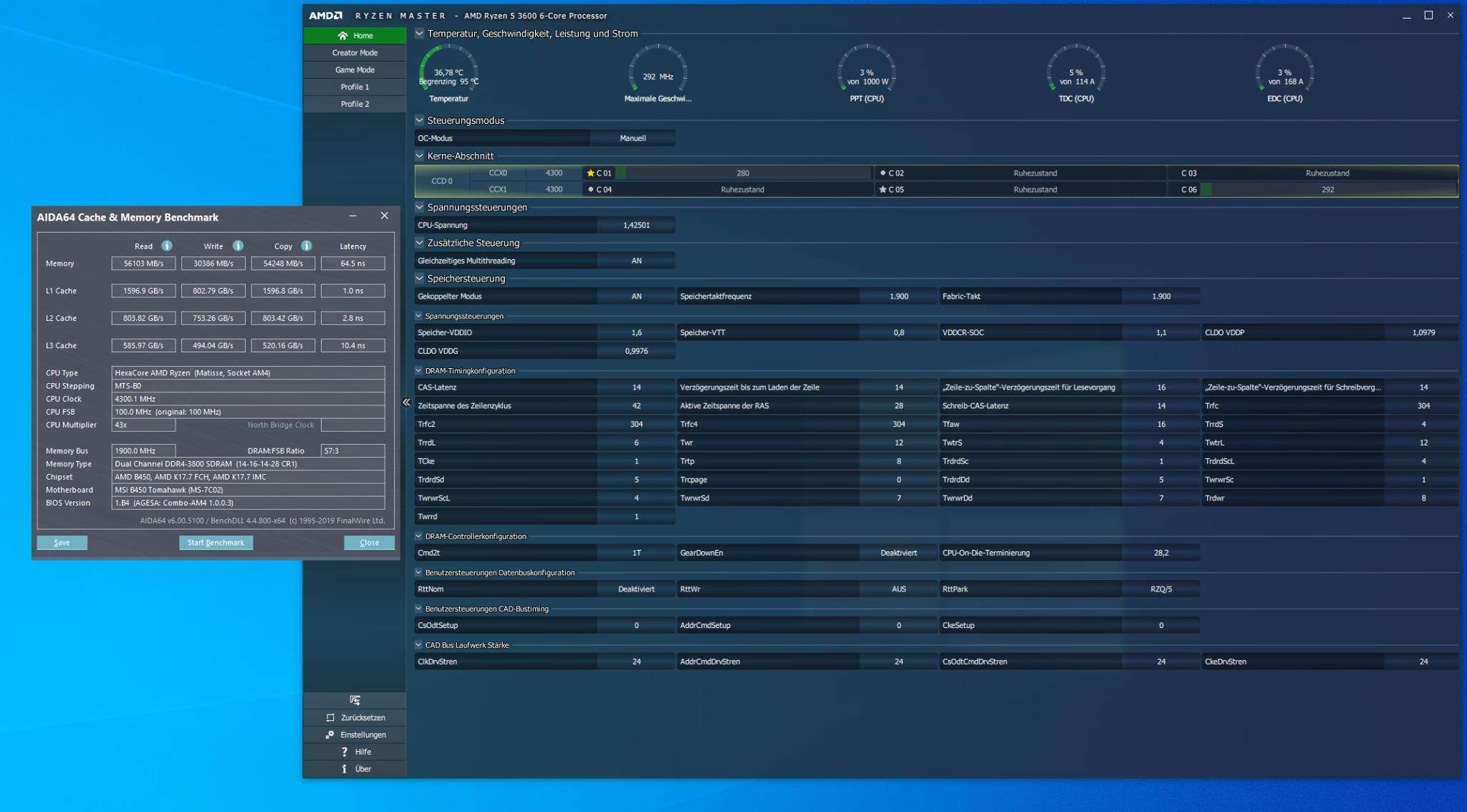Click the Memory Latency field 64.5 ns
This screenshot has width=1467, height=812.
pos(353,264)
